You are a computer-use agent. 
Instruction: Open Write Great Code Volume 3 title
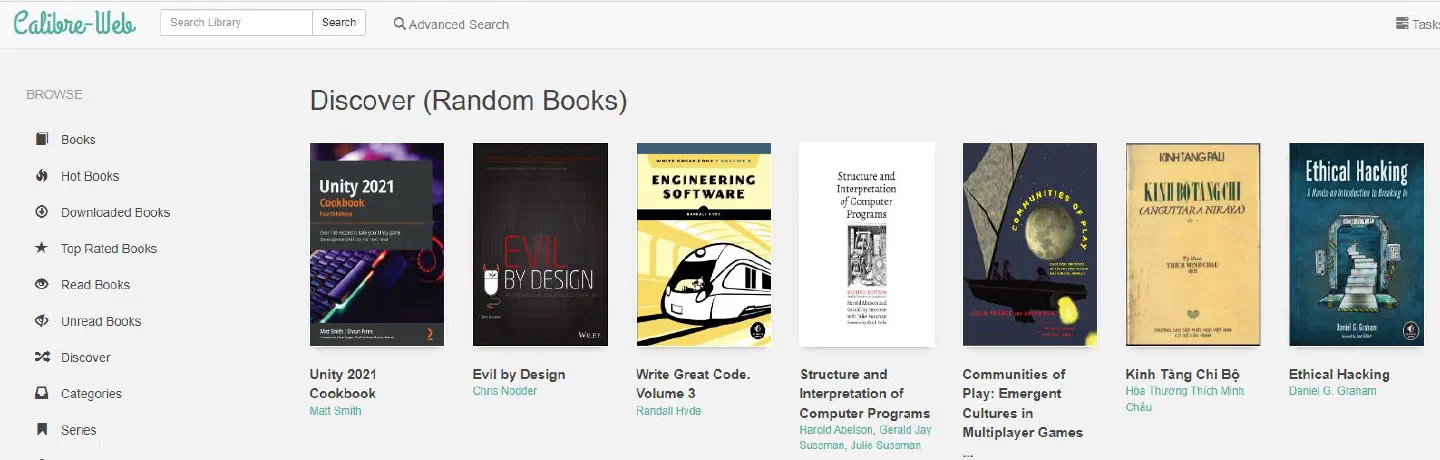coord(693,384)
